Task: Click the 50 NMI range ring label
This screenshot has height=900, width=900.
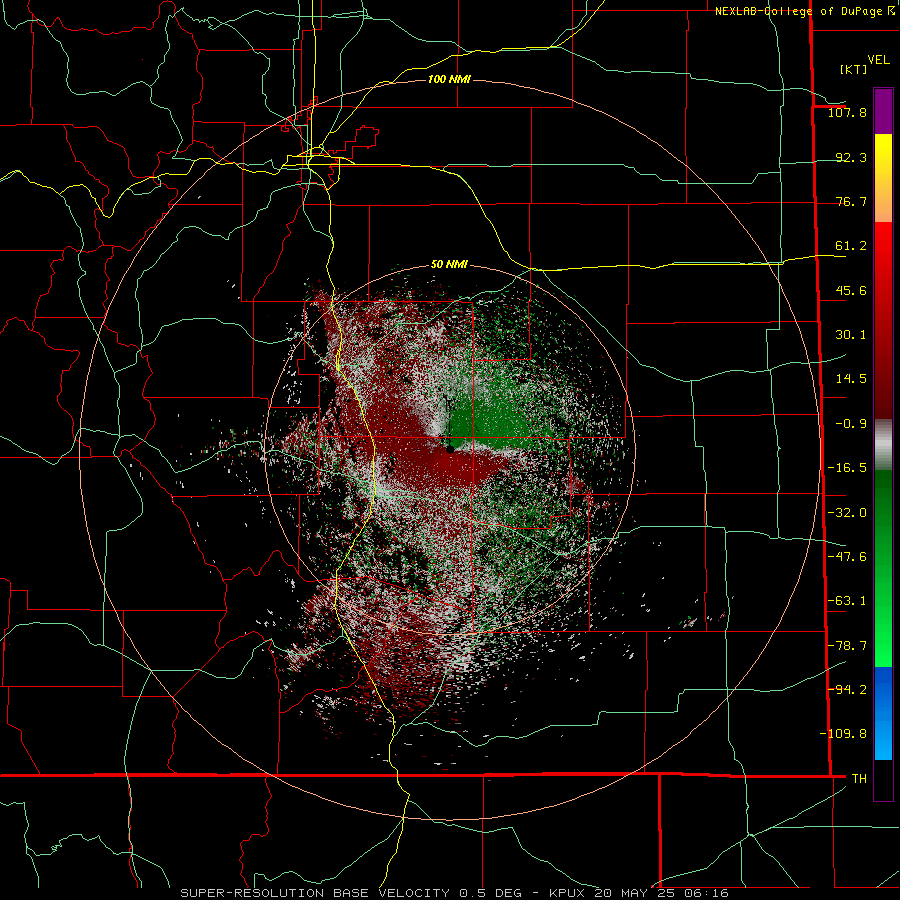Action: pyautogui.click(x=449, y=264)
